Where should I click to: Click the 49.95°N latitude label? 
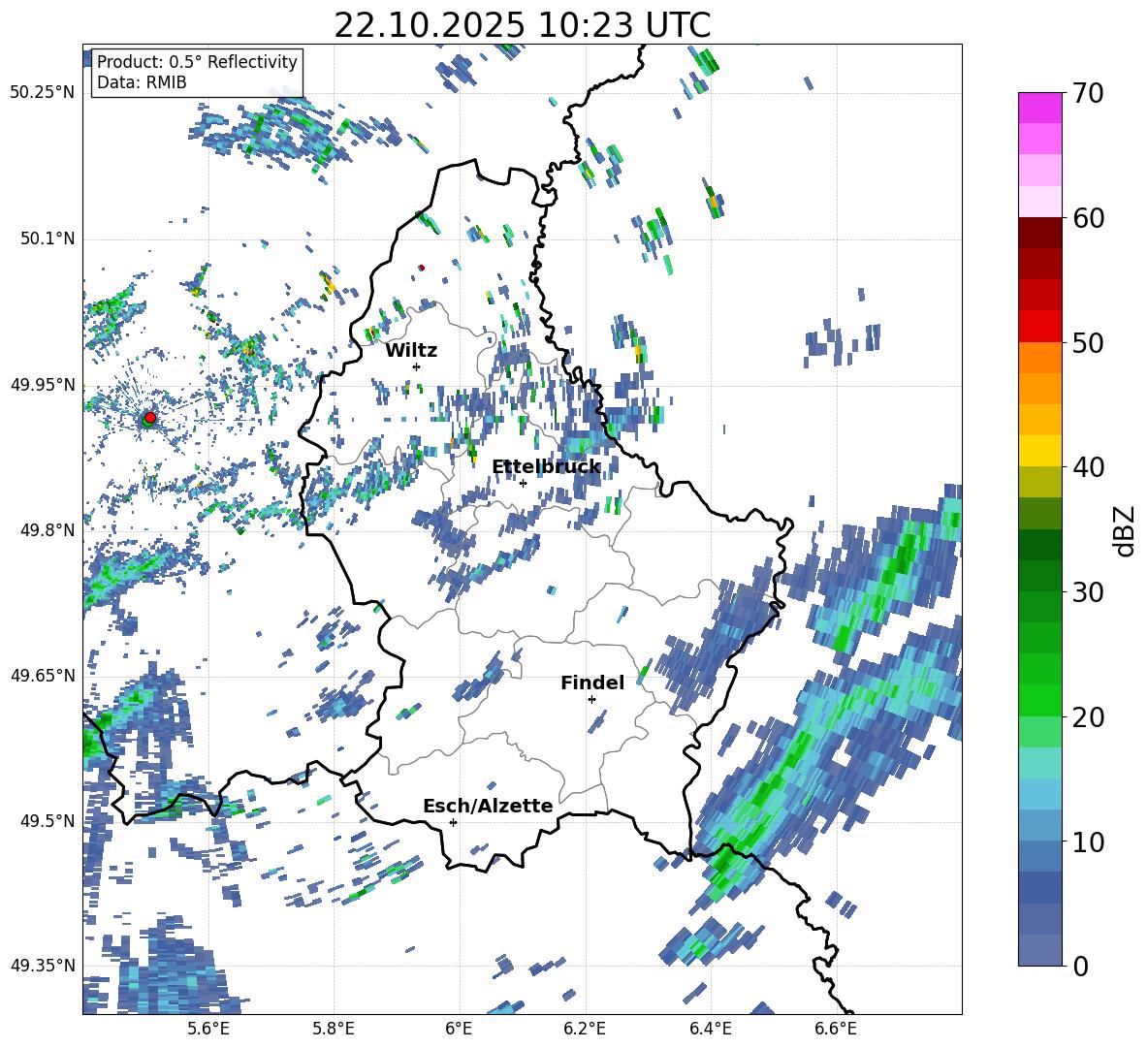(x=44, y=384)
